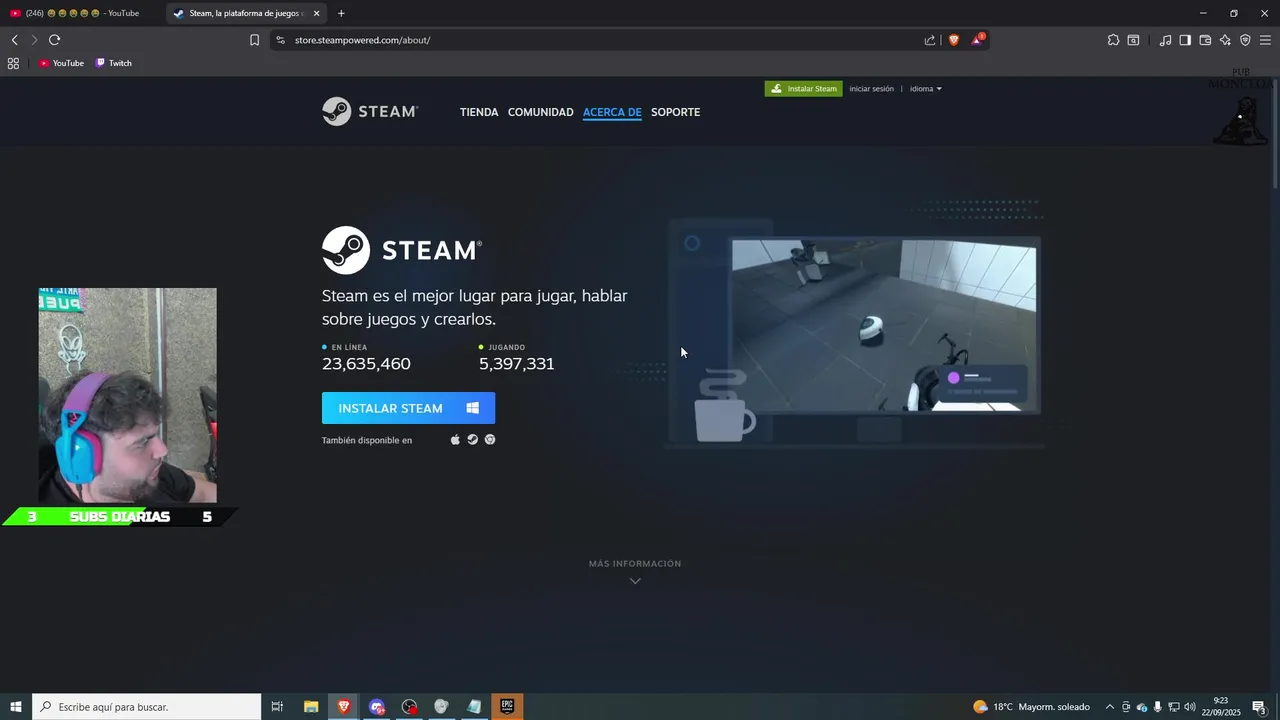The width and height of the screenshot is (1280, 720).
Task: Open Task View on the taskbar
Action: click(x=277, y=707)
